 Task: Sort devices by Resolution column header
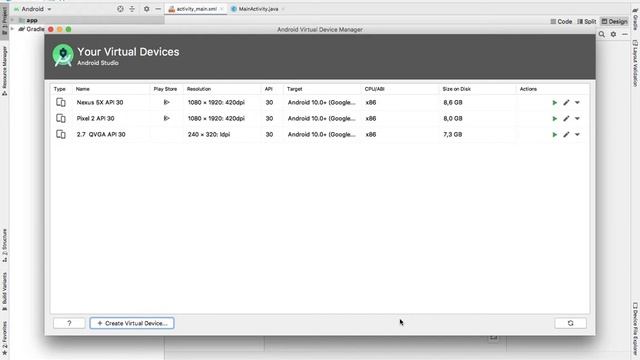199,89
